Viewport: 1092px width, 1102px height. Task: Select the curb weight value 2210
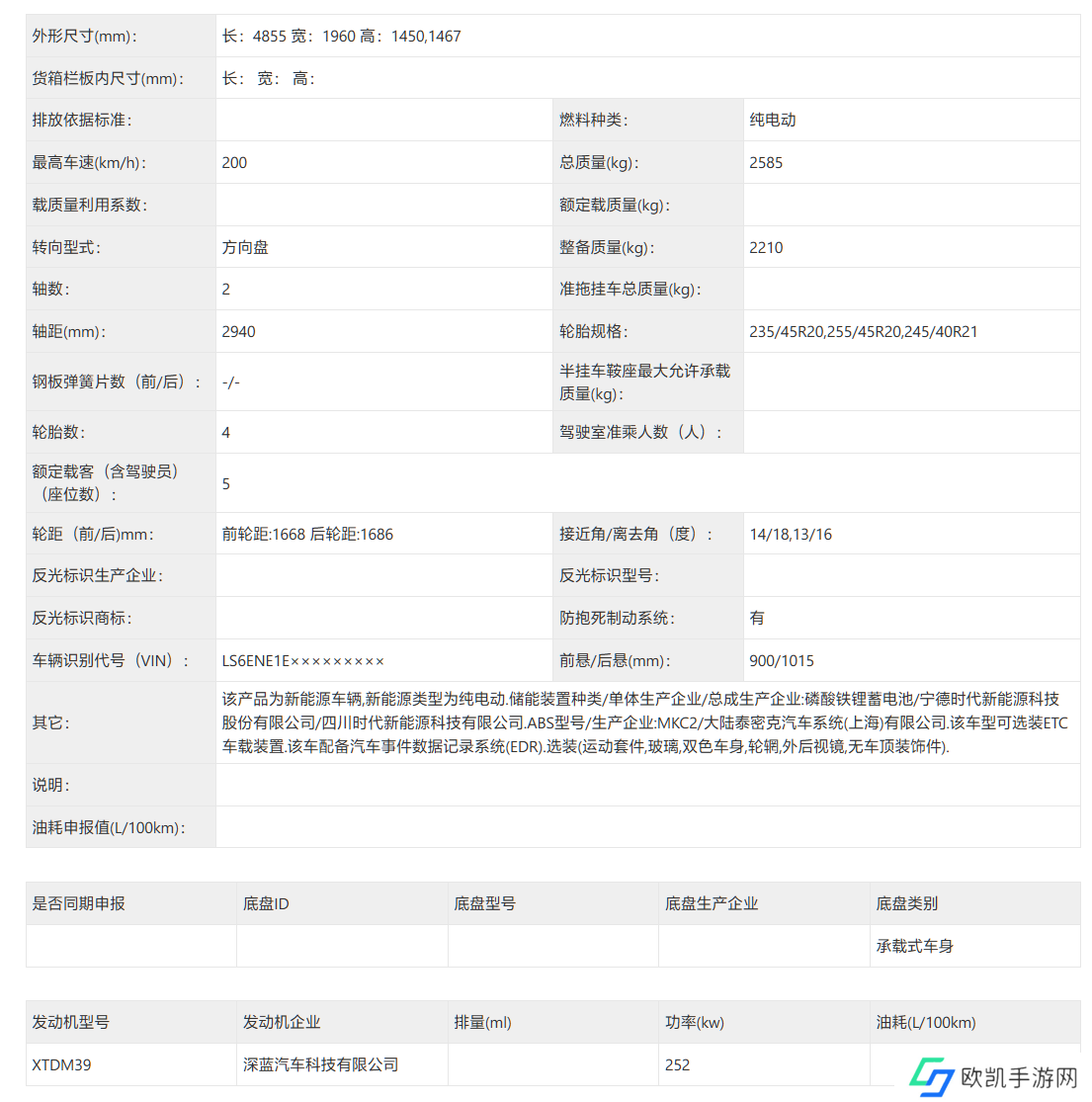(x=765, y=247)
